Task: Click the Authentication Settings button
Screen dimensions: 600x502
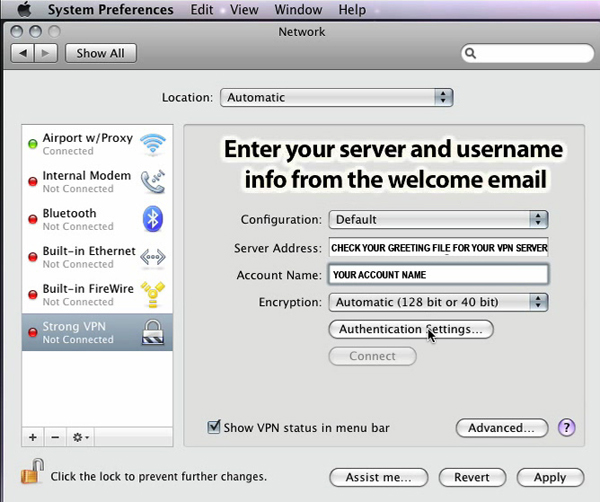Action: [x=411, y=329]
